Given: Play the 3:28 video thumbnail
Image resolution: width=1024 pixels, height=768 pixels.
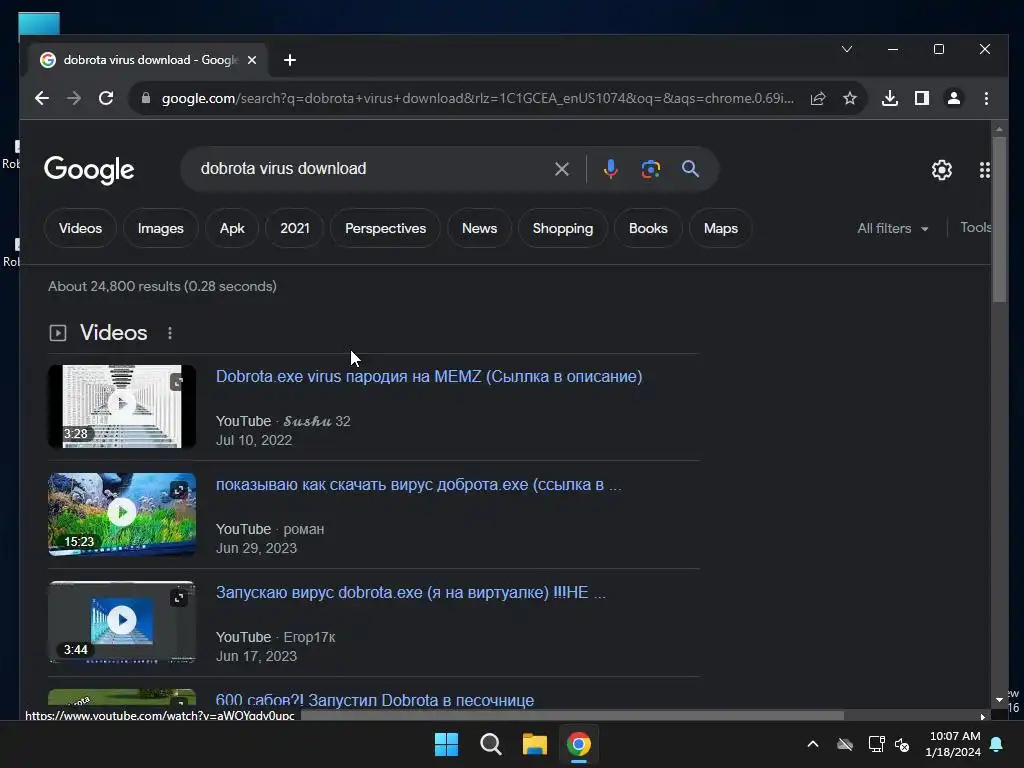Looking at the screenshot, I should coord(121,406).
